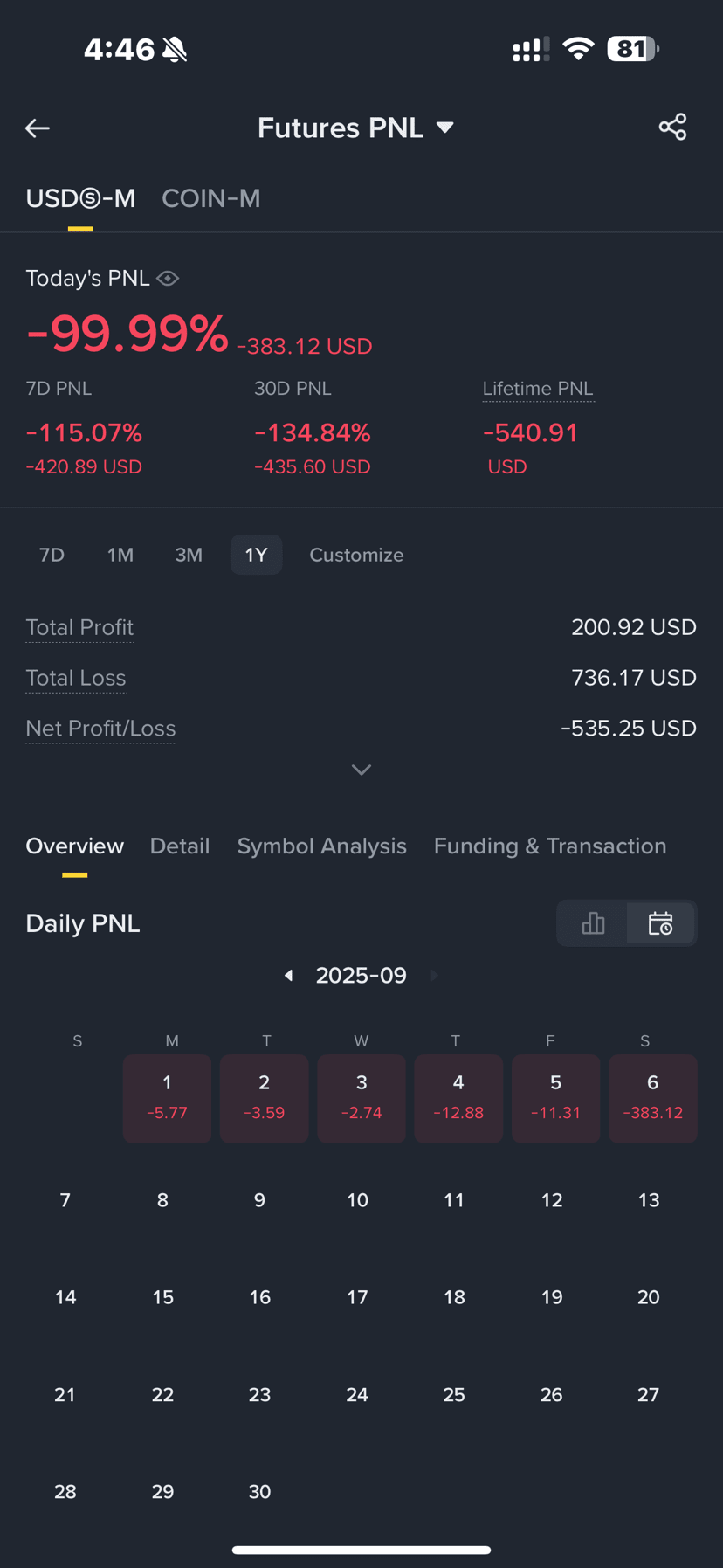Image resolution: width=723 pixels, height=1568 pixels.
Task: Toggle Today's PNL visibility eye icon
Action: [168, 278]
